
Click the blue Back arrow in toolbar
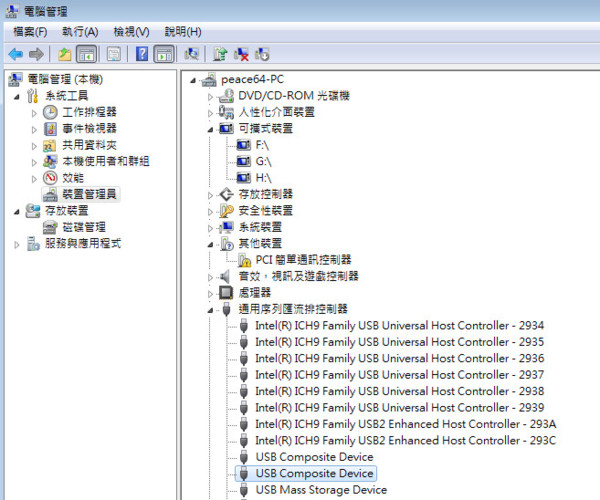click(x=15, y=54)
